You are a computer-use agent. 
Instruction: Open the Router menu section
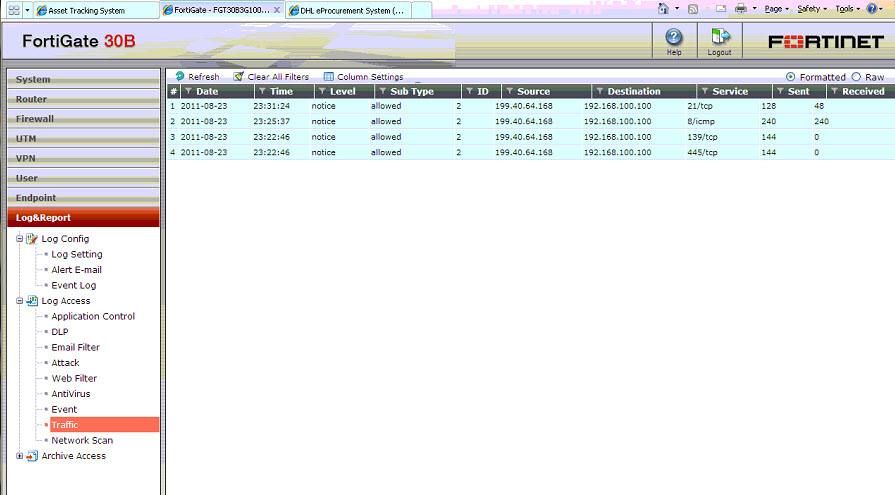(83, 99)
